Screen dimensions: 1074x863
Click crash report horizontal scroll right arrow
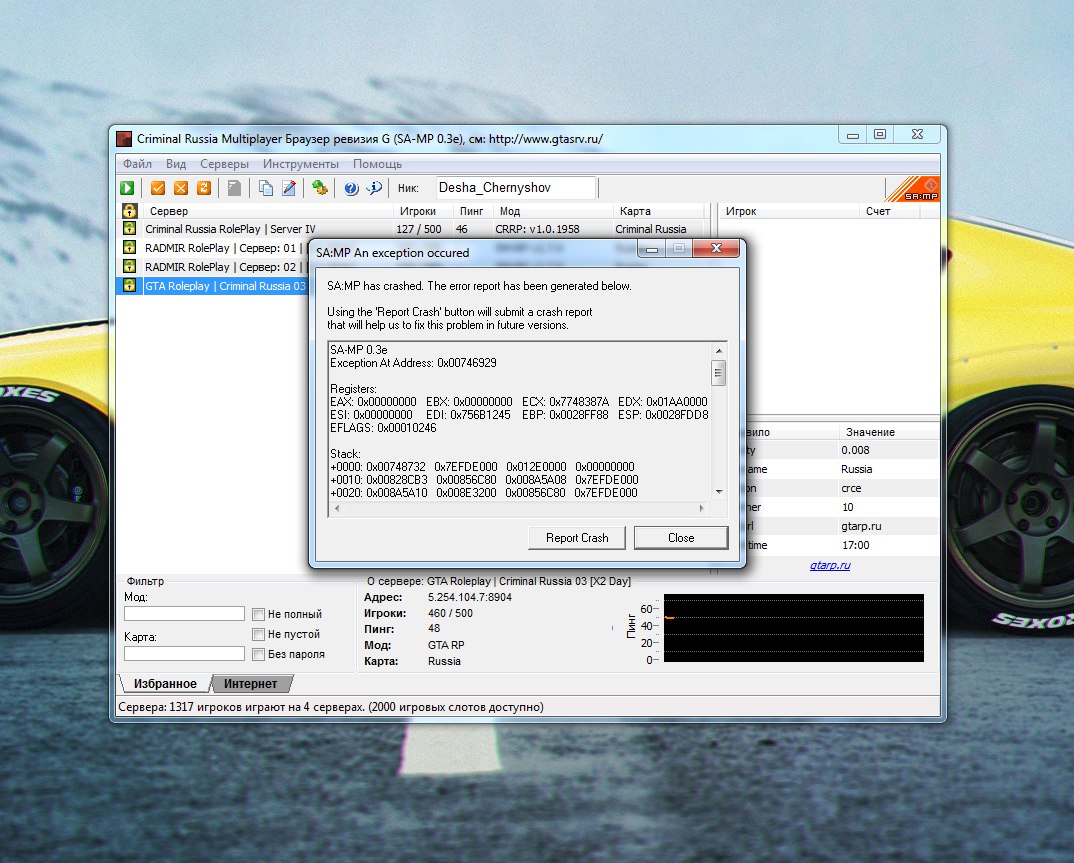click(x=701, y=508)
